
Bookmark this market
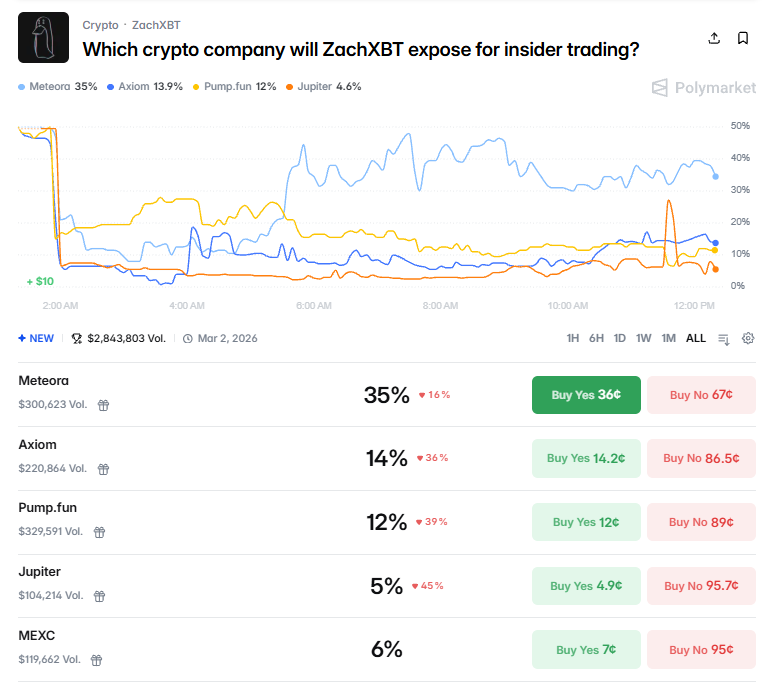click(743, 38)
